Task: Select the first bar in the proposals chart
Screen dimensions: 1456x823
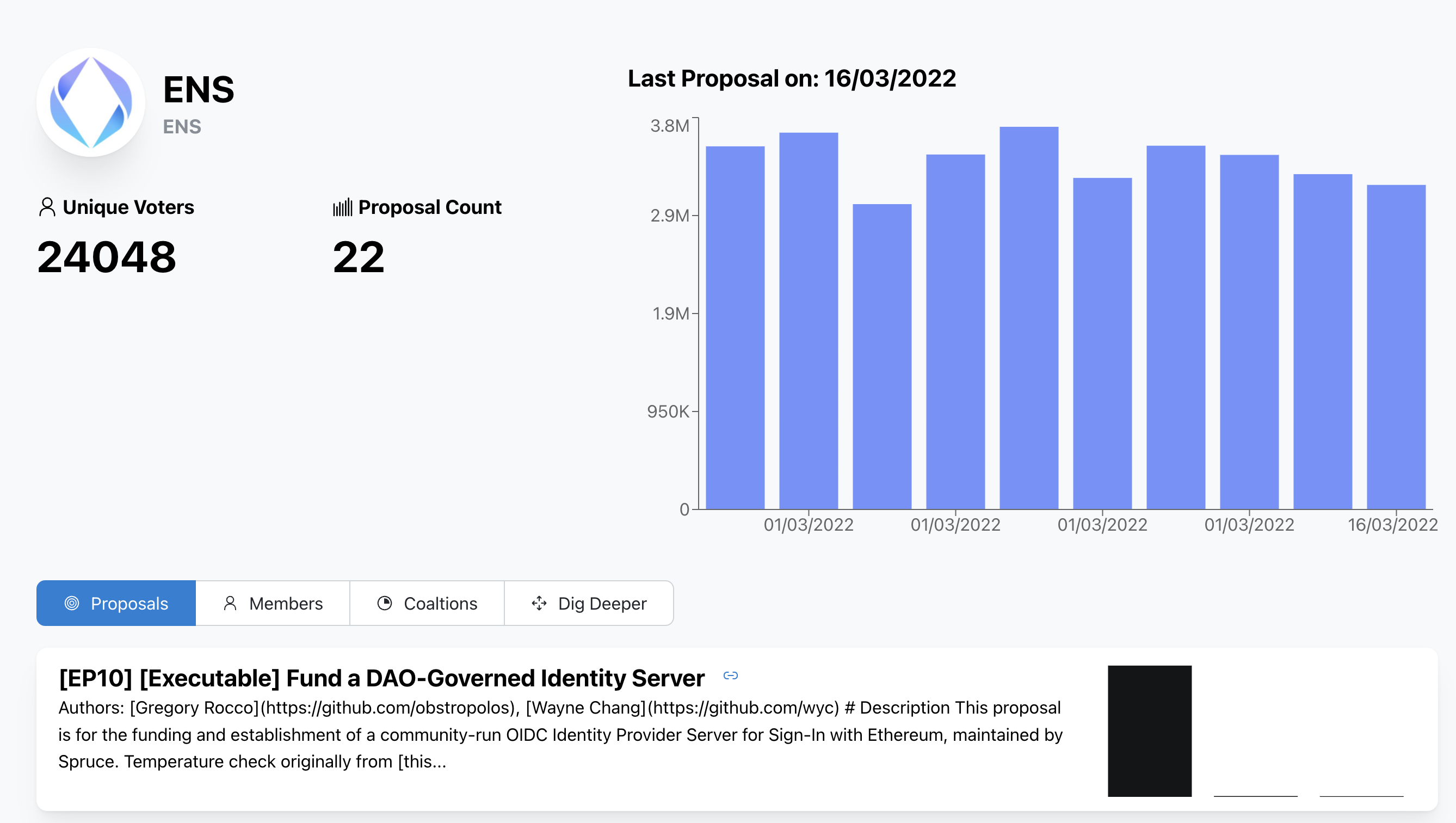Action: pos(736,328)
